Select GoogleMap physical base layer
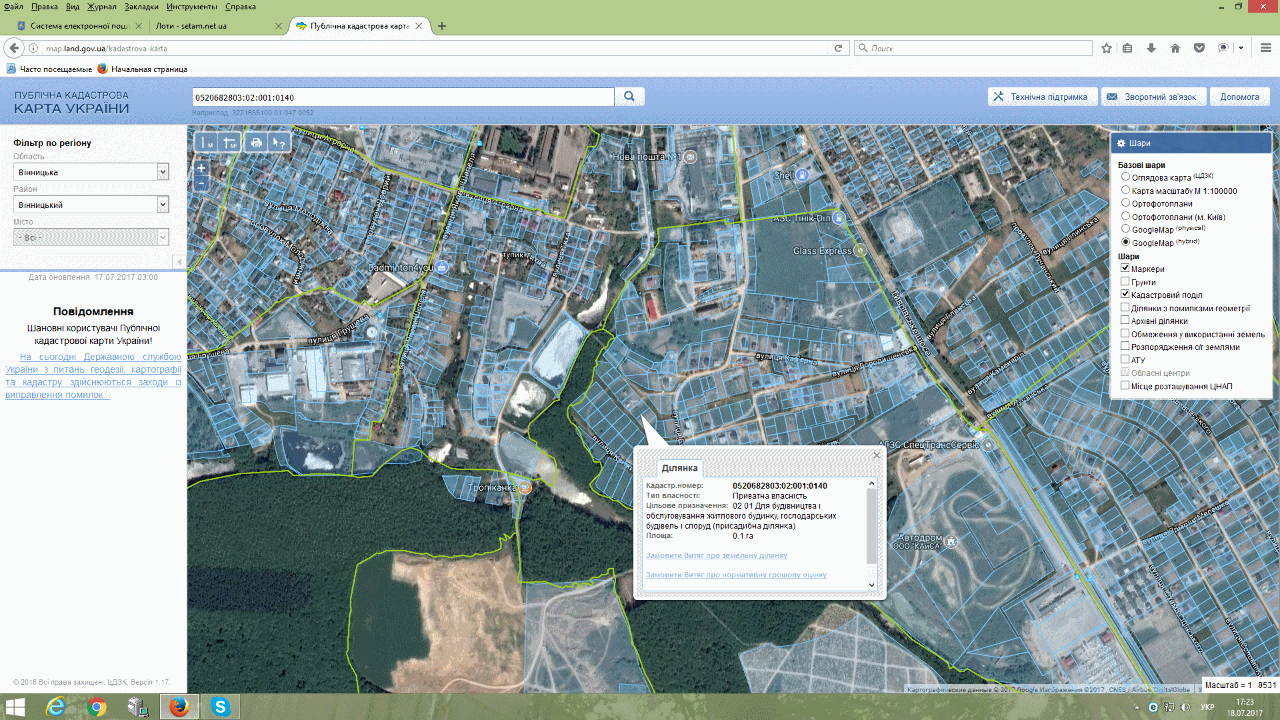This screenshot has width=1280, height=720. pos(1126,229)
